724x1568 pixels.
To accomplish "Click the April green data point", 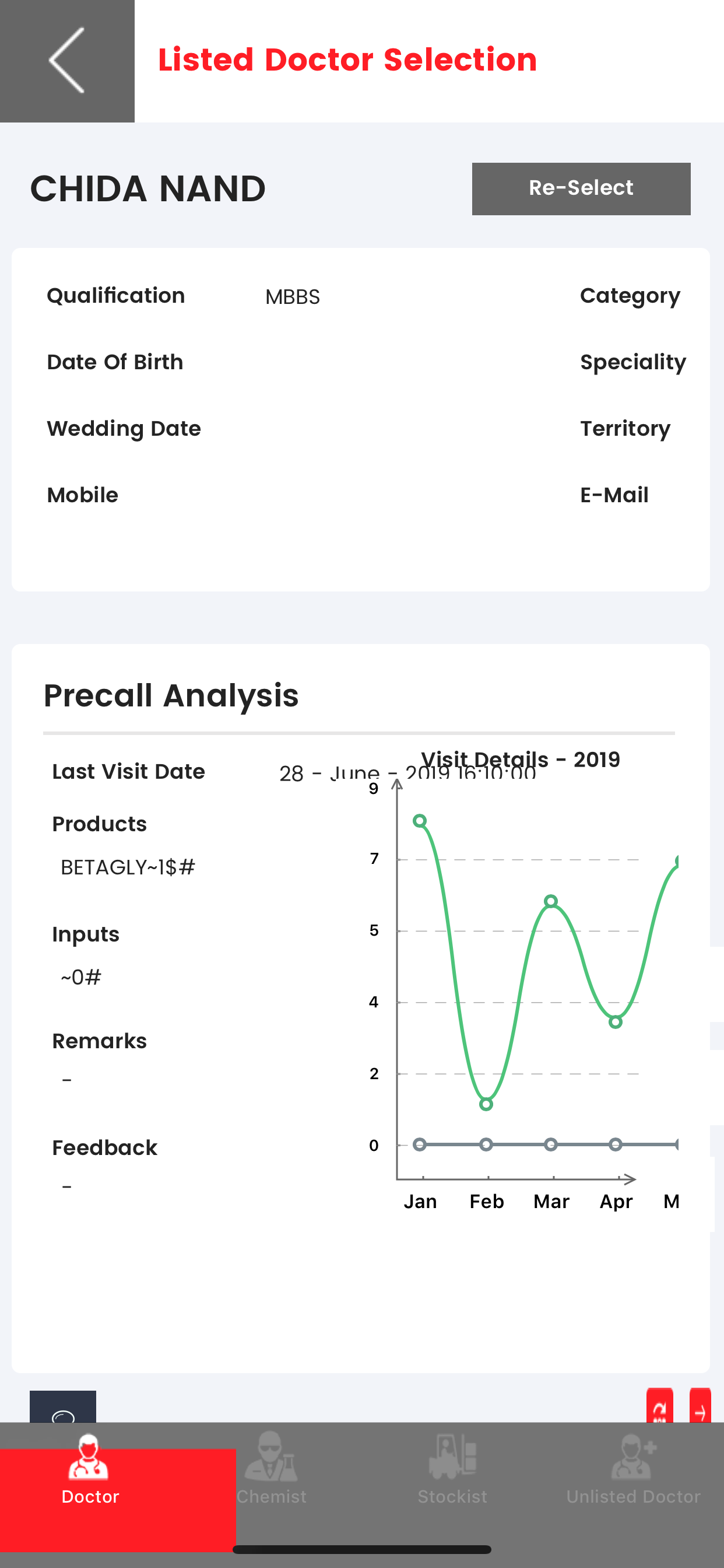I will [616, 1022].
